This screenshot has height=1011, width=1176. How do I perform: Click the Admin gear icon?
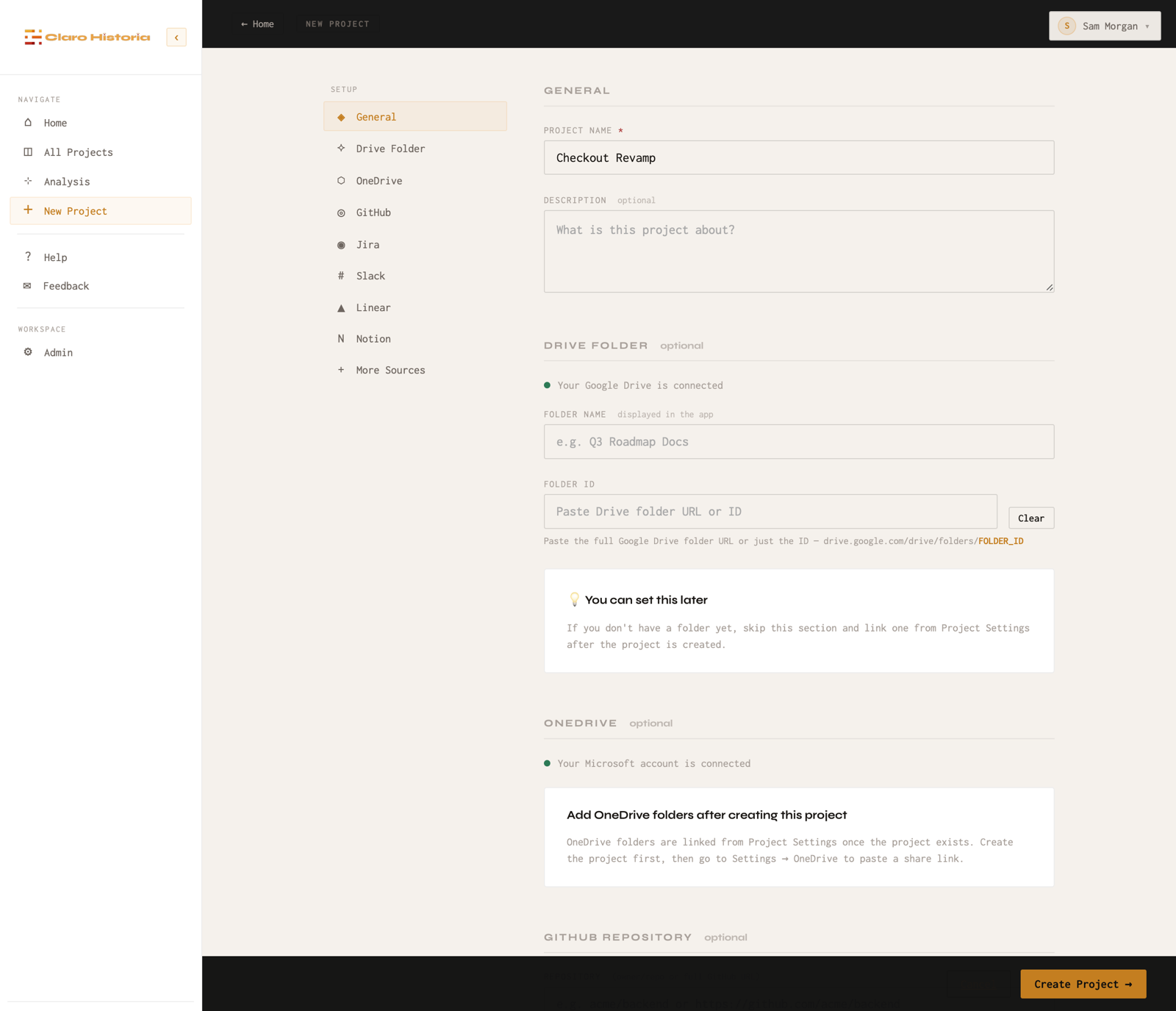(28, 352)
